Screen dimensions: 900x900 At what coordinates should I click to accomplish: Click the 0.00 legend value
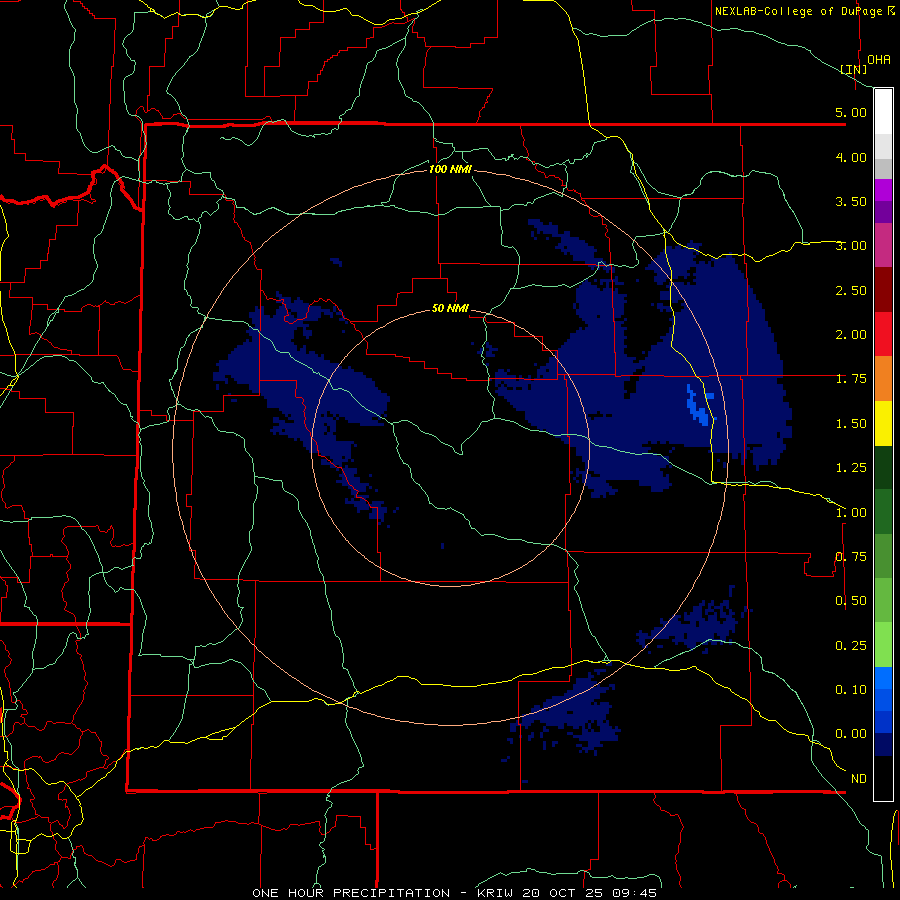click(x=851, y=734)
